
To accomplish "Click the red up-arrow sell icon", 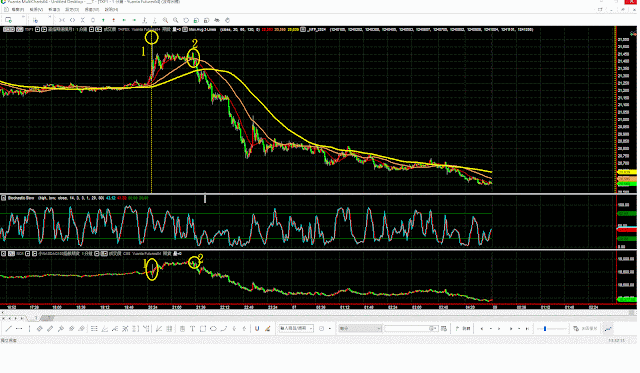I will coord(113,20).
